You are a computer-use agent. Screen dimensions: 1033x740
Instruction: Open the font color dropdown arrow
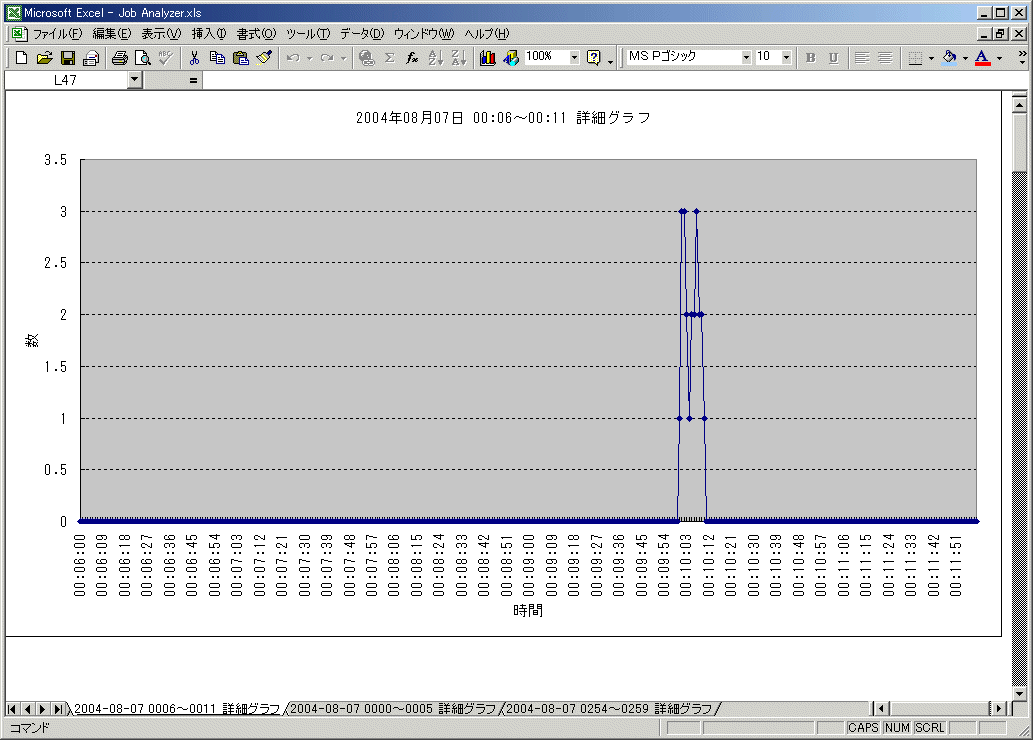pos(999,58)
